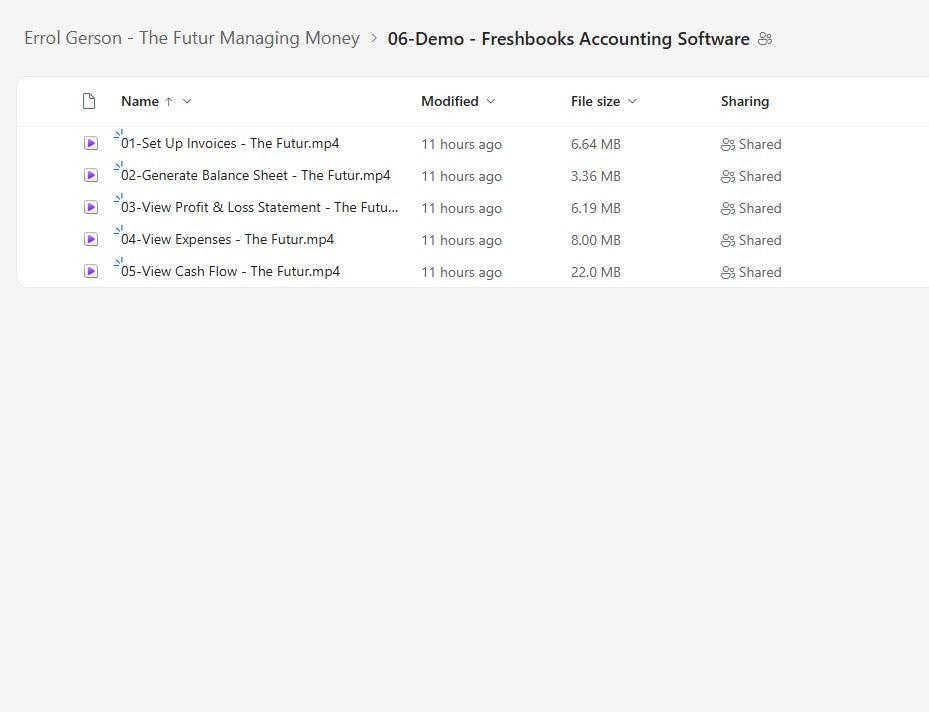Click video icon for 01-Set Up Invoices
Image resolution: width=929 pixels, height=712 pixels.
91,143
